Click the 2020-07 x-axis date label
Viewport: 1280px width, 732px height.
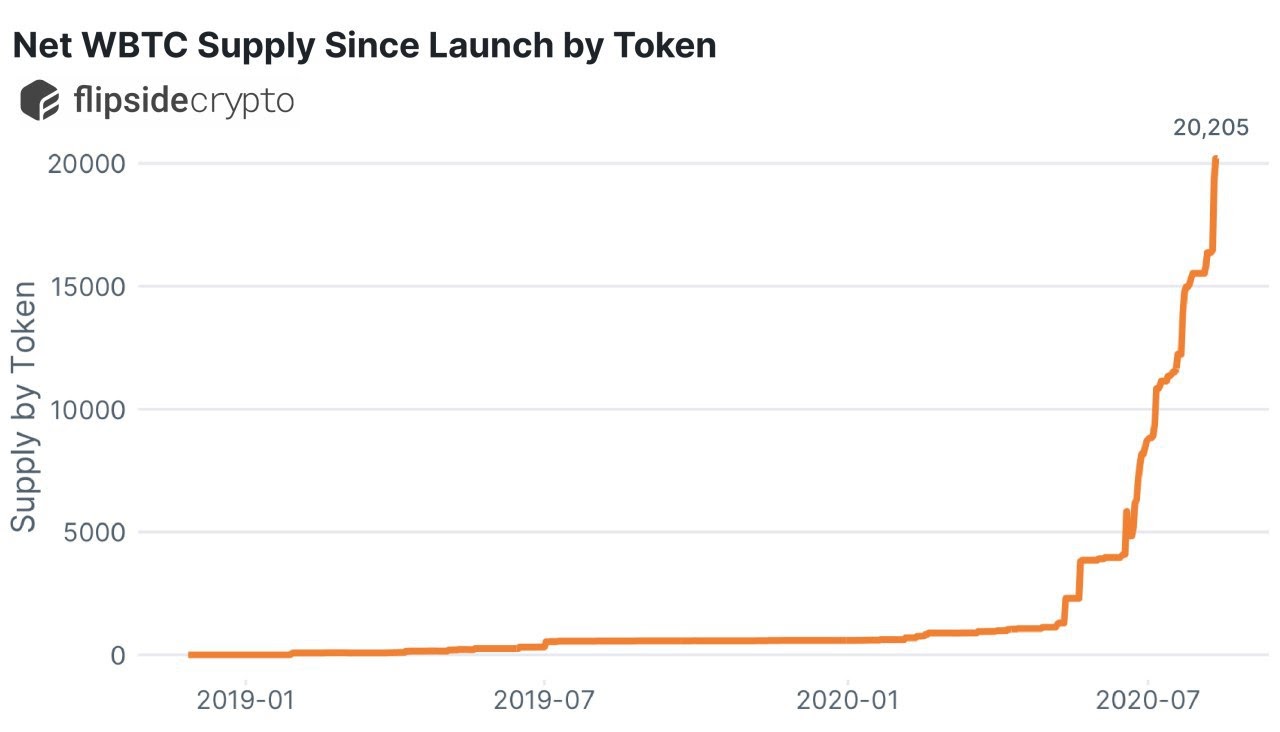(x=1148, y=700)
